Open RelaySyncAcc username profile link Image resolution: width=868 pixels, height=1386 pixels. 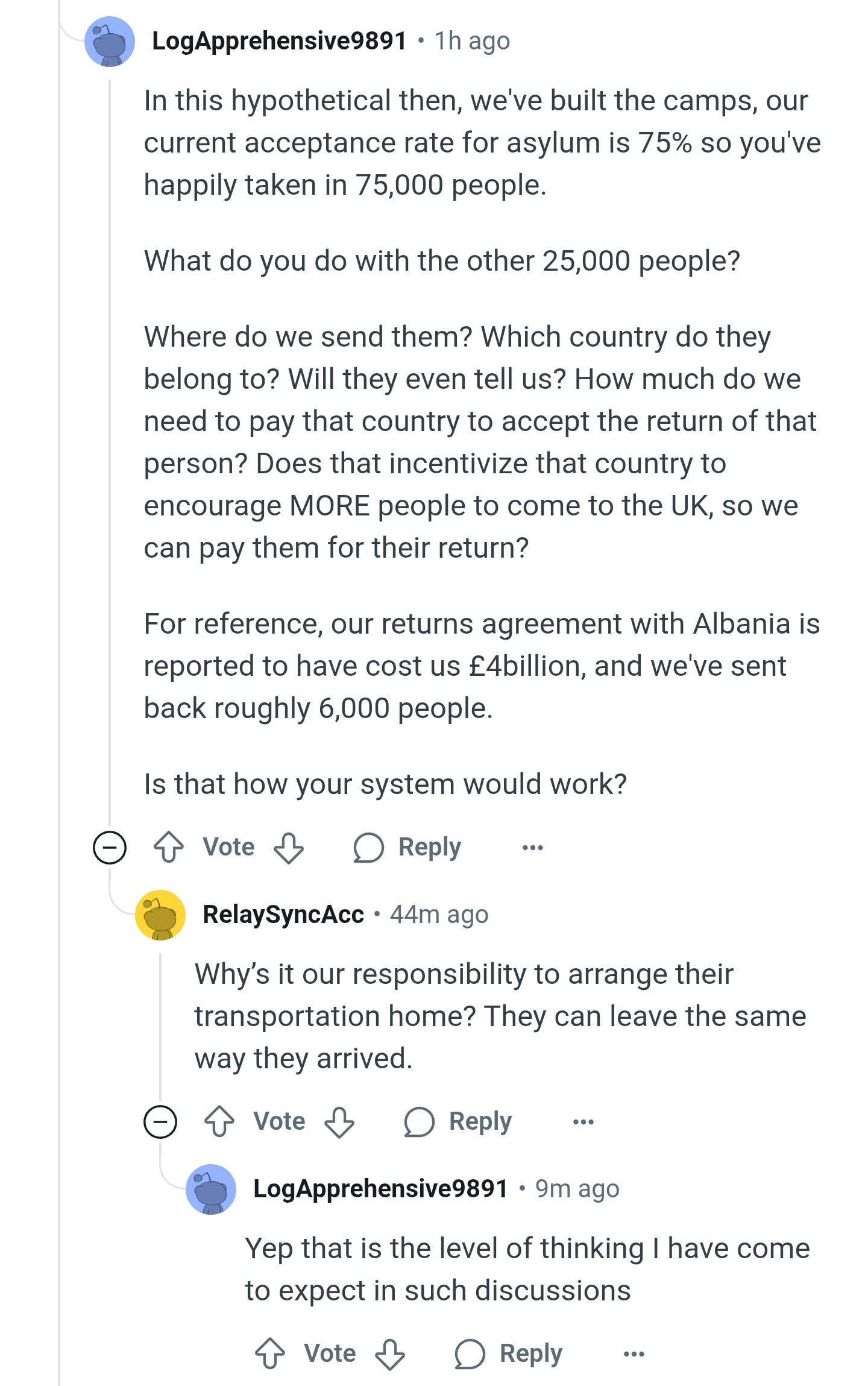tap(283, 915)
